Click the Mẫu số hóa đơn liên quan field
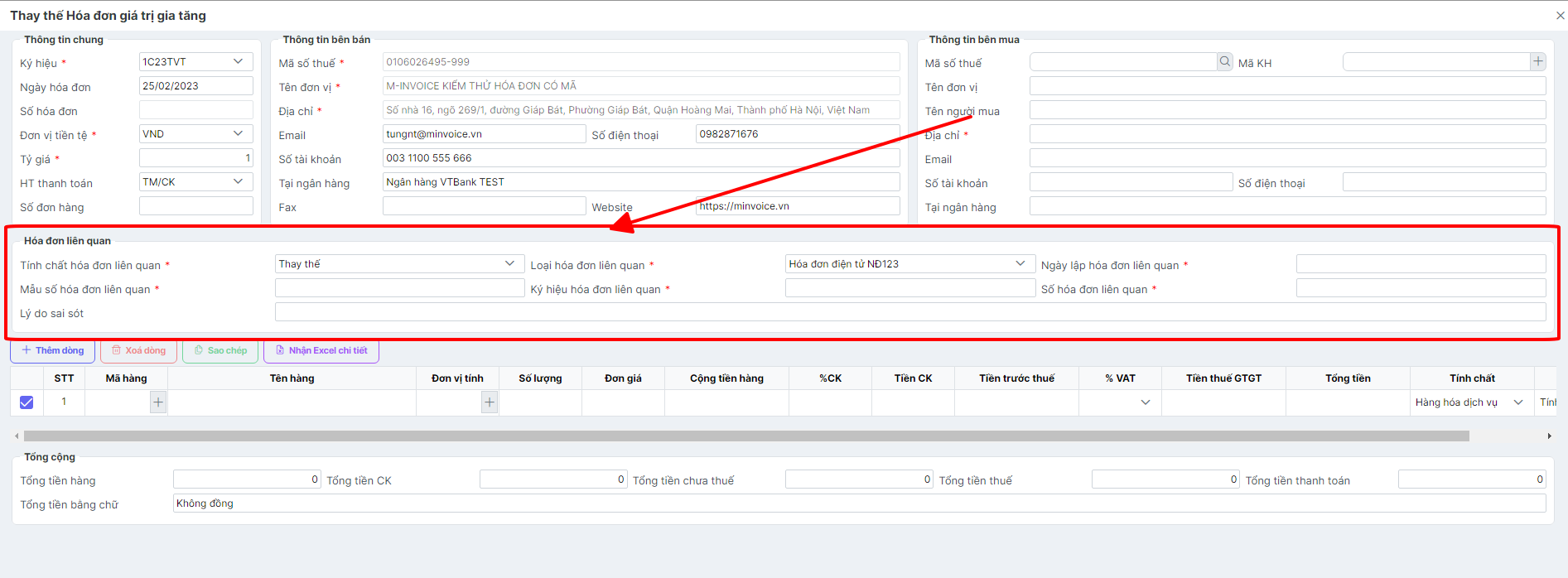This screenshot has width=1568, height=578. pos(399,288)
